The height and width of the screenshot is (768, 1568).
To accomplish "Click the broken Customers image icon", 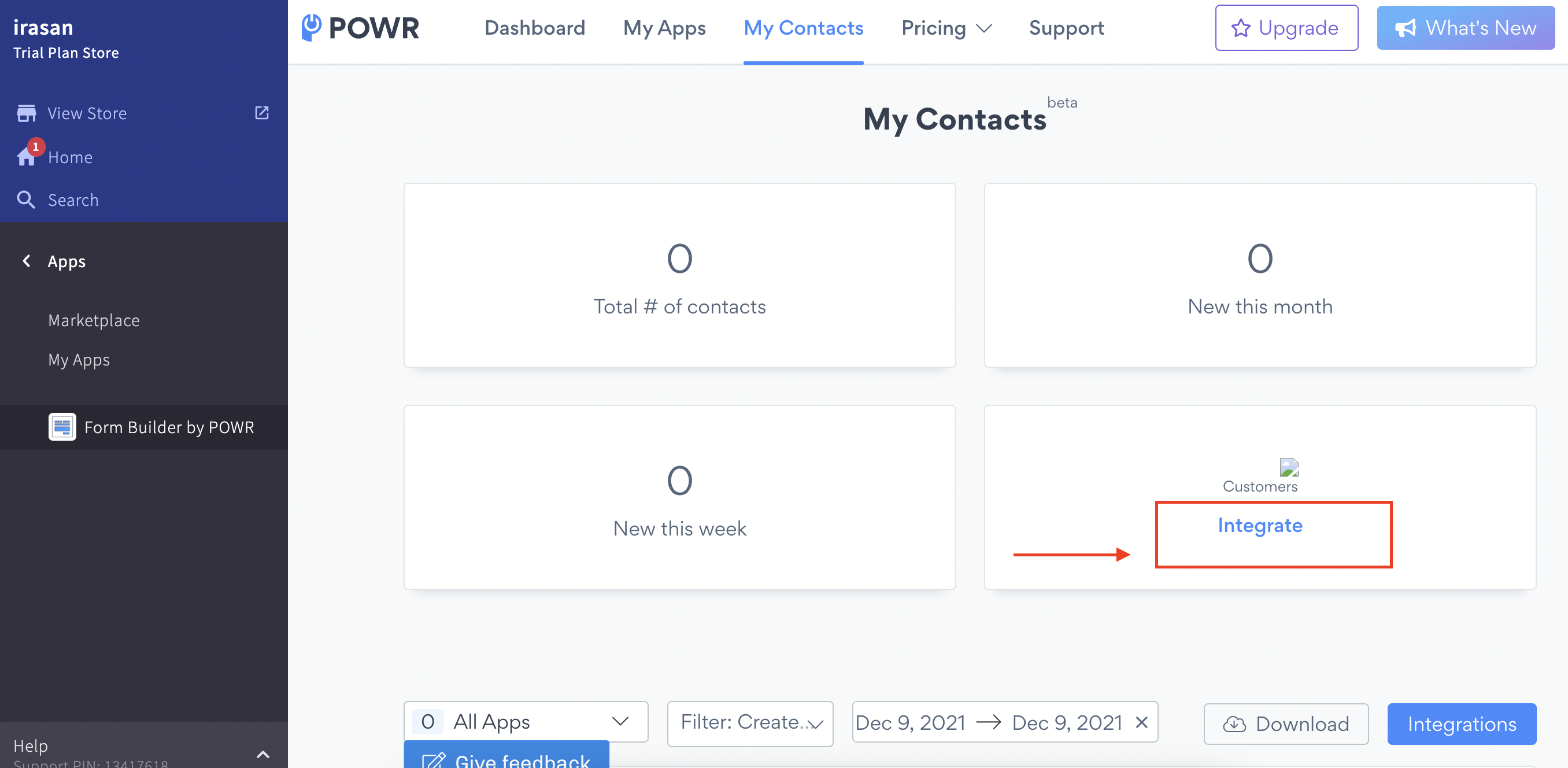I will [x=1289, y=467].
